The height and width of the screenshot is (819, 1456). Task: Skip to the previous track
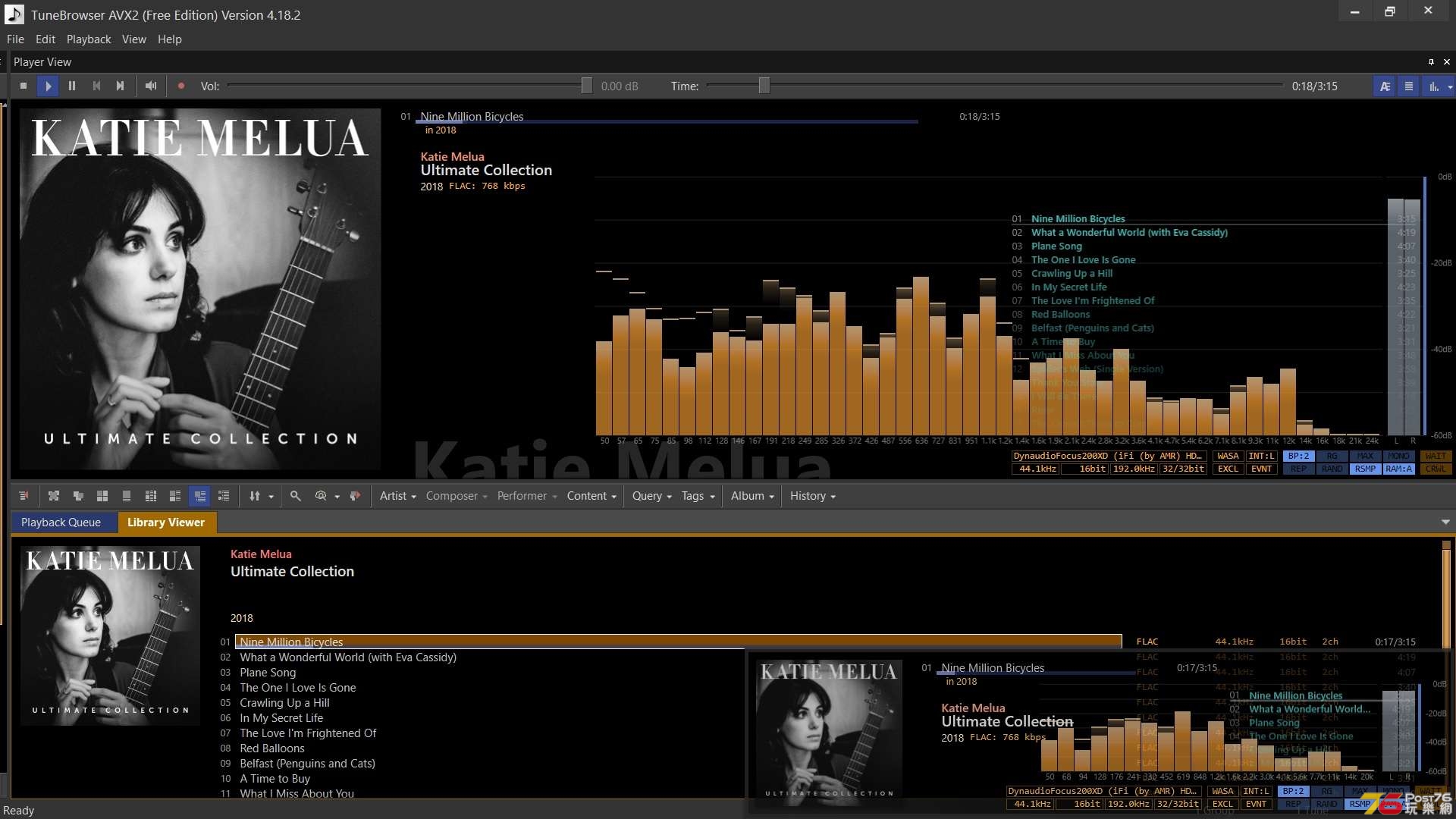[96, 86]
